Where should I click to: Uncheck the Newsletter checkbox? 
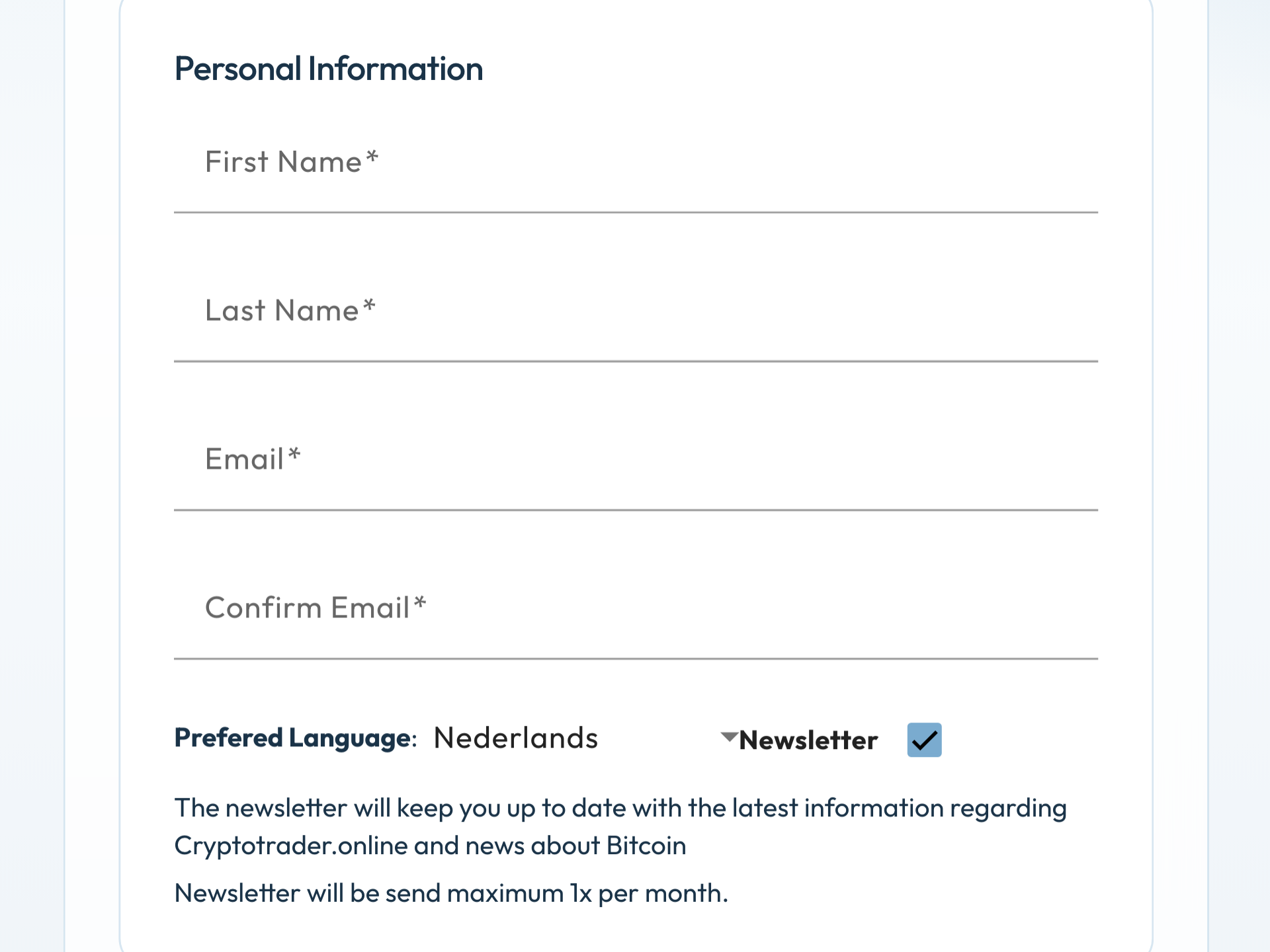[924, 740]
